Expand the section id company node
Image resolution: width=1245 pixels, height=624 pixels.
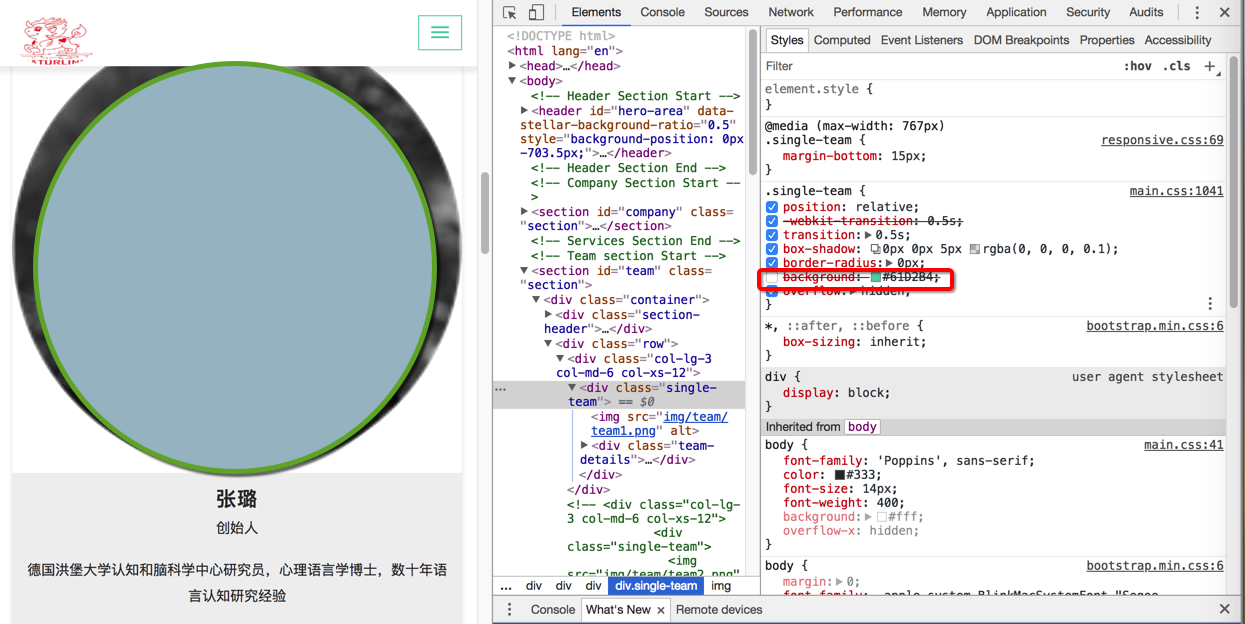tap(524, 212)
